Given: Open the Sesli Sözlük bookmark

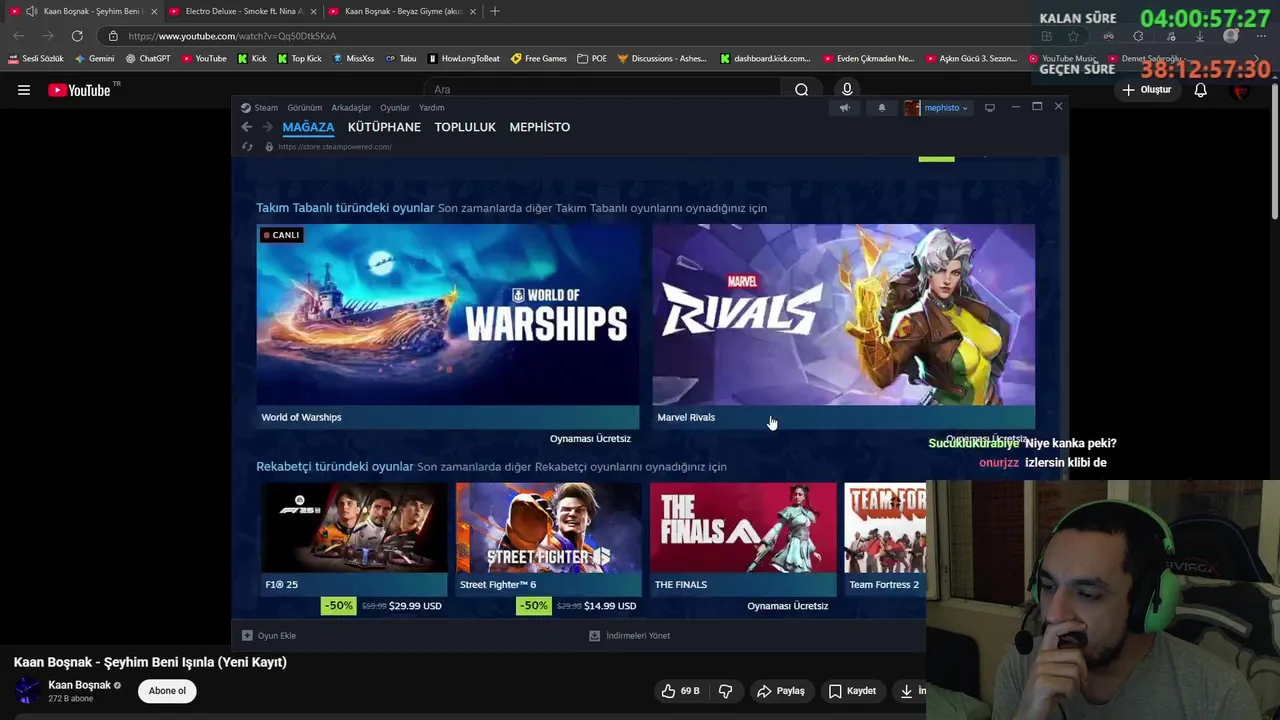Looking at the screenshot, I should [x=36, y=59].
